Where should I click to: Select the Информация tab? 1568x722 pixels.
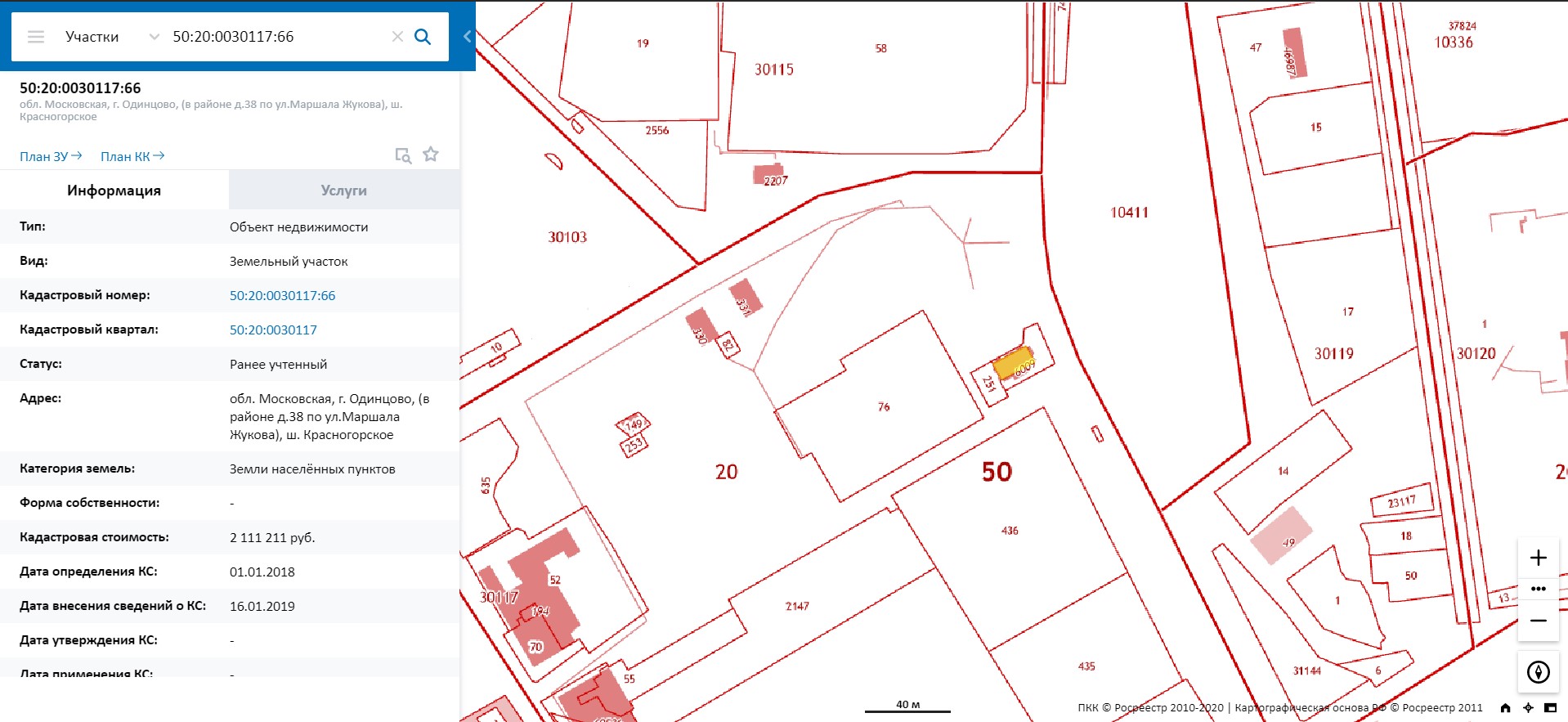(114, 191)
